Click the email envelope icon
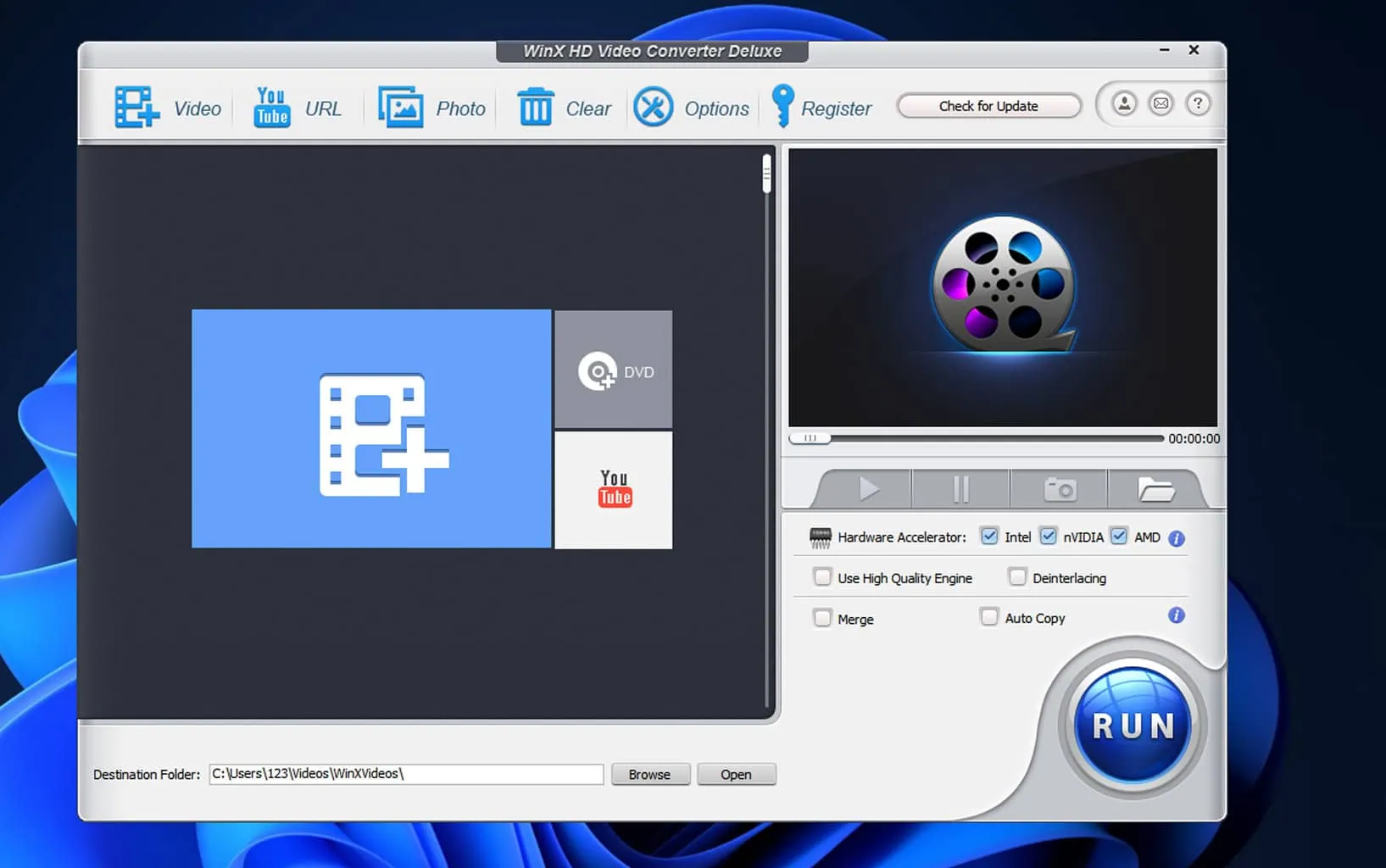Screen dimensions: 1386x868 pos(1161,104)
